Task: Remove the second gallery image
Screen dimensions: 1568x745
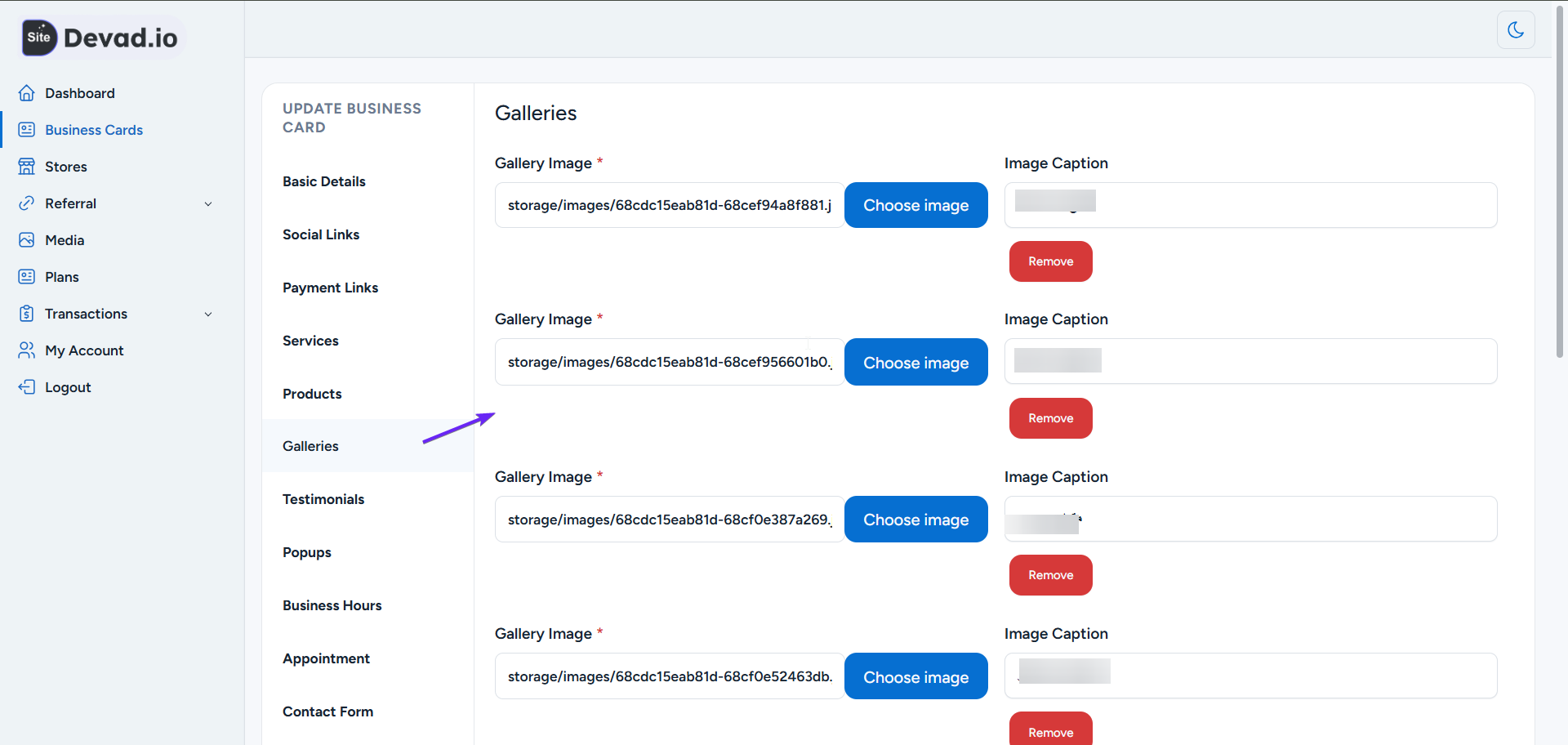Action: tap(1050, 418)
